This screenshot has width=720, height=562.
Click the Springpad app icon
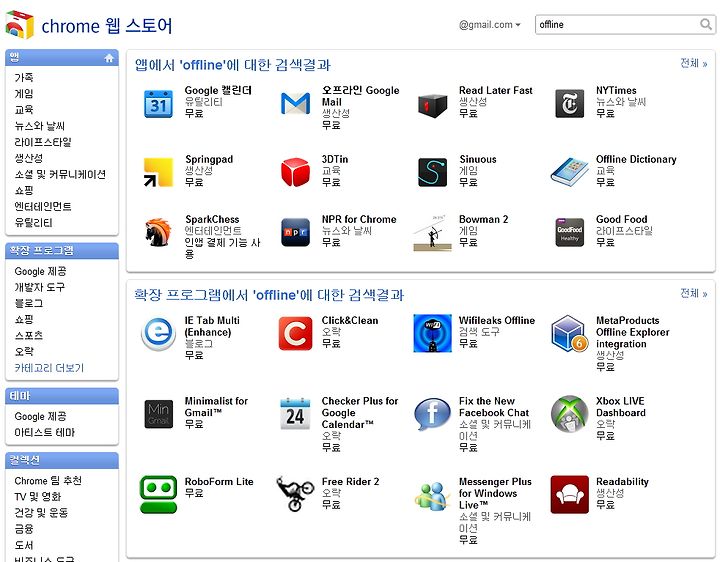[x=158, y=173]
